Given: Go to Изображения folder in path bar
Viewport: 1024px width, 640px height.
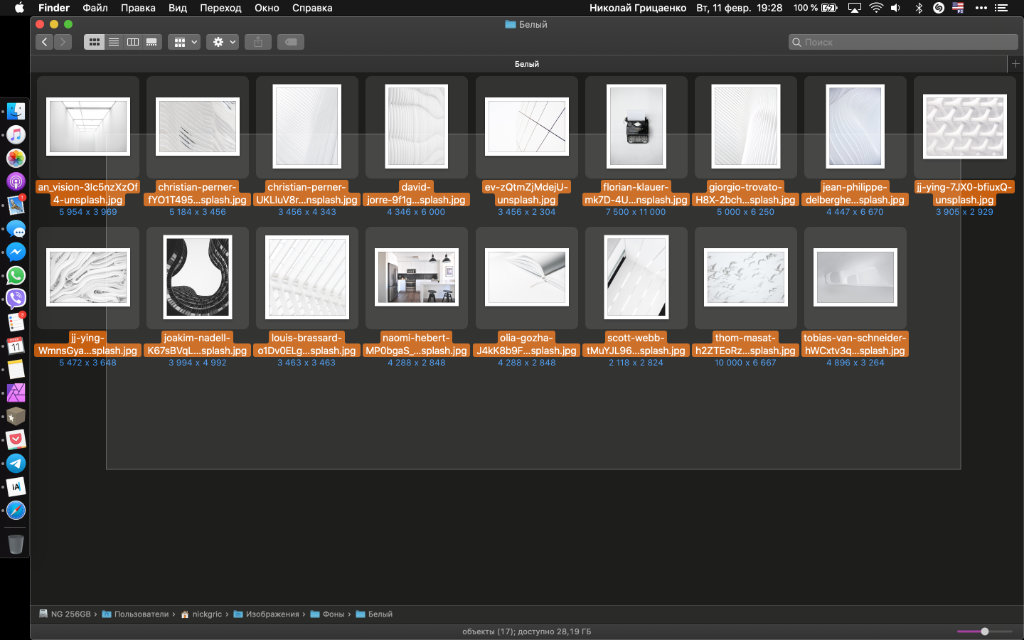Looking at the screenshot, I should [272, 614].
